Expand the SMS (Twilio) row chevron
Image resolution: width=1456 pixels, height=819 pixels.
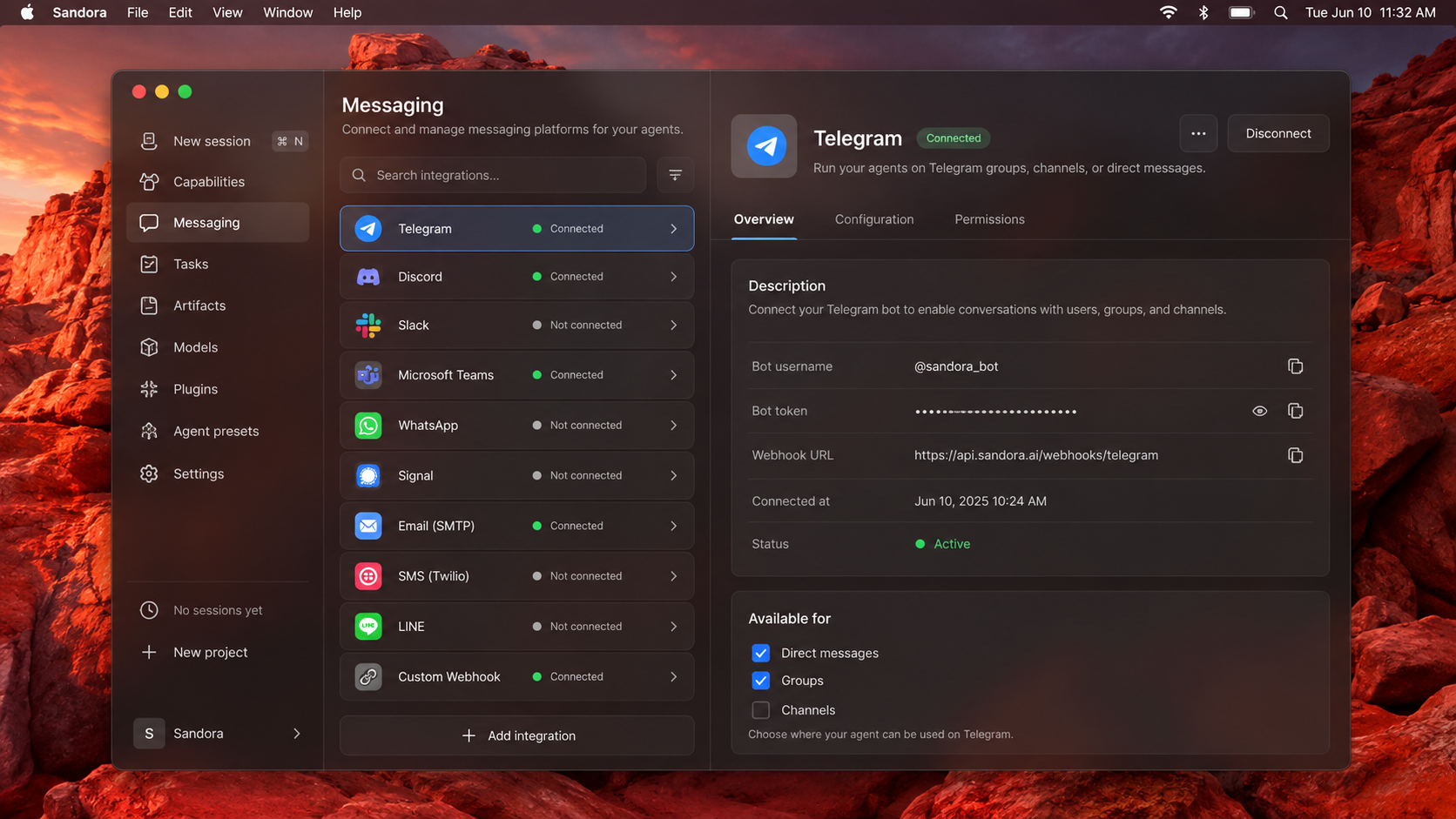click(x=674, y=576)
